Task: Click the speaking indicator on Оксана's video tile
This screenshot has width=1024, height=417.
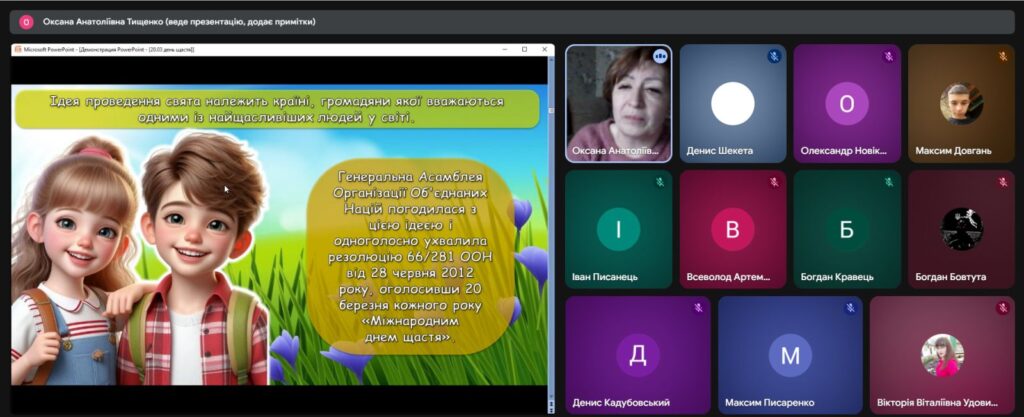Action: point(659,57)
